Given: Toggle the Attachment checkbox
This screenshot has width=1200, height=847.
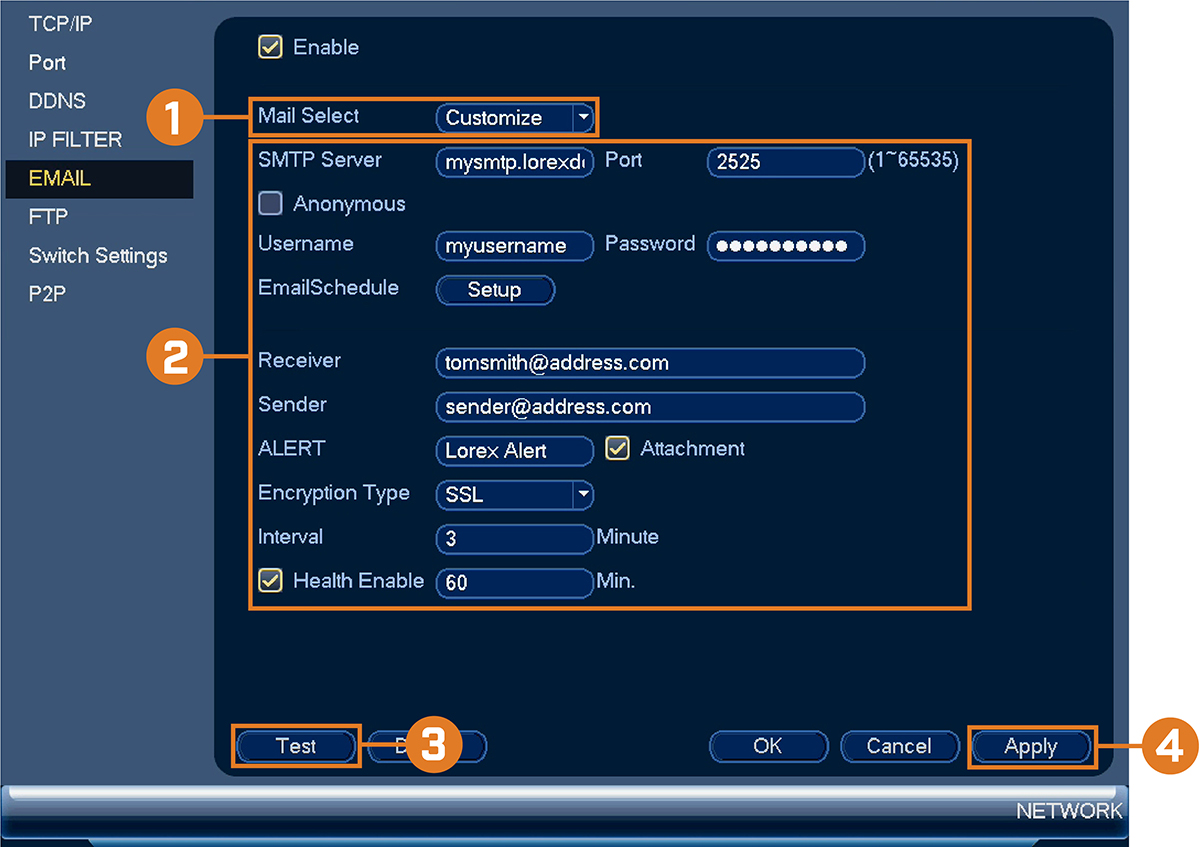Looking at the screenshot, I should (618, 449).
